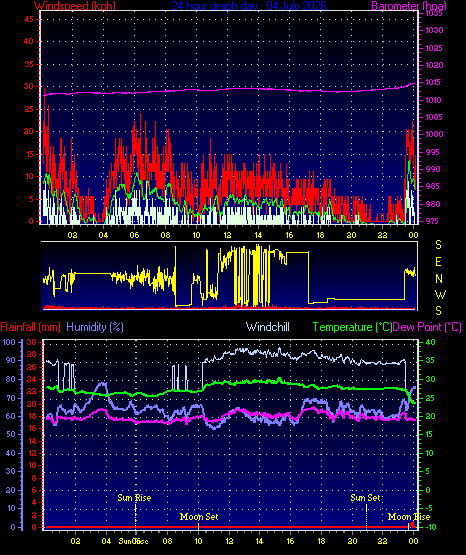Viewport: 466px width, 555px height.
Task: Click the 100 value on humidity axis
Action: (9, 342)
